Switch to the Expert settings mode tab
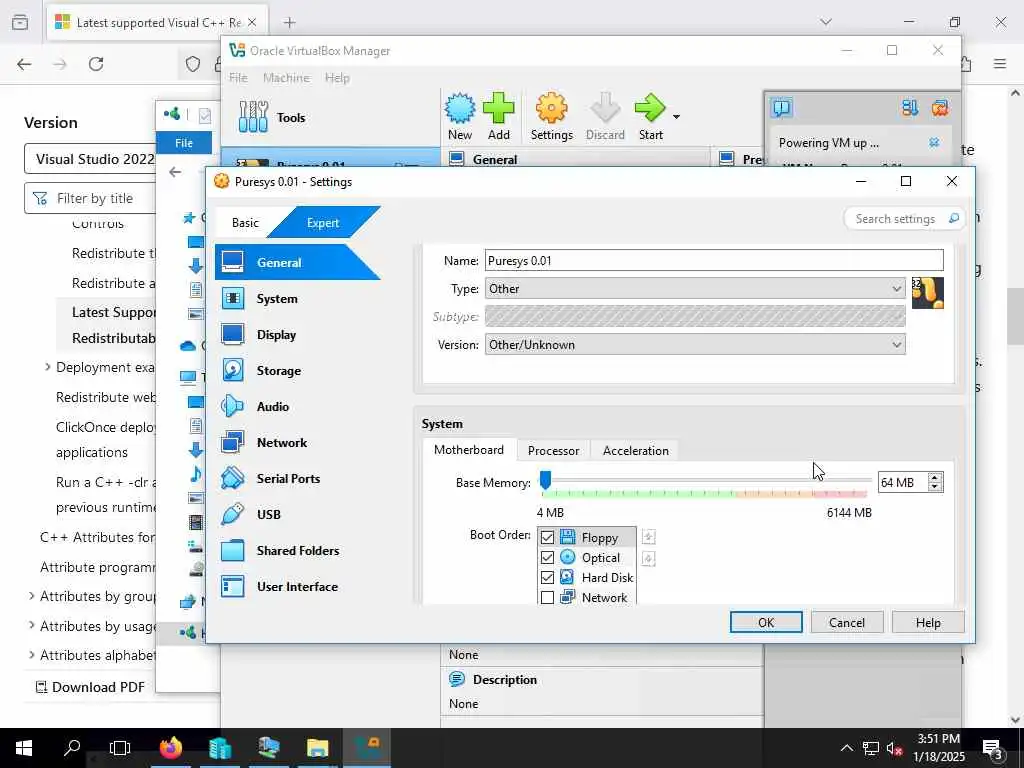 coord(323,223)
